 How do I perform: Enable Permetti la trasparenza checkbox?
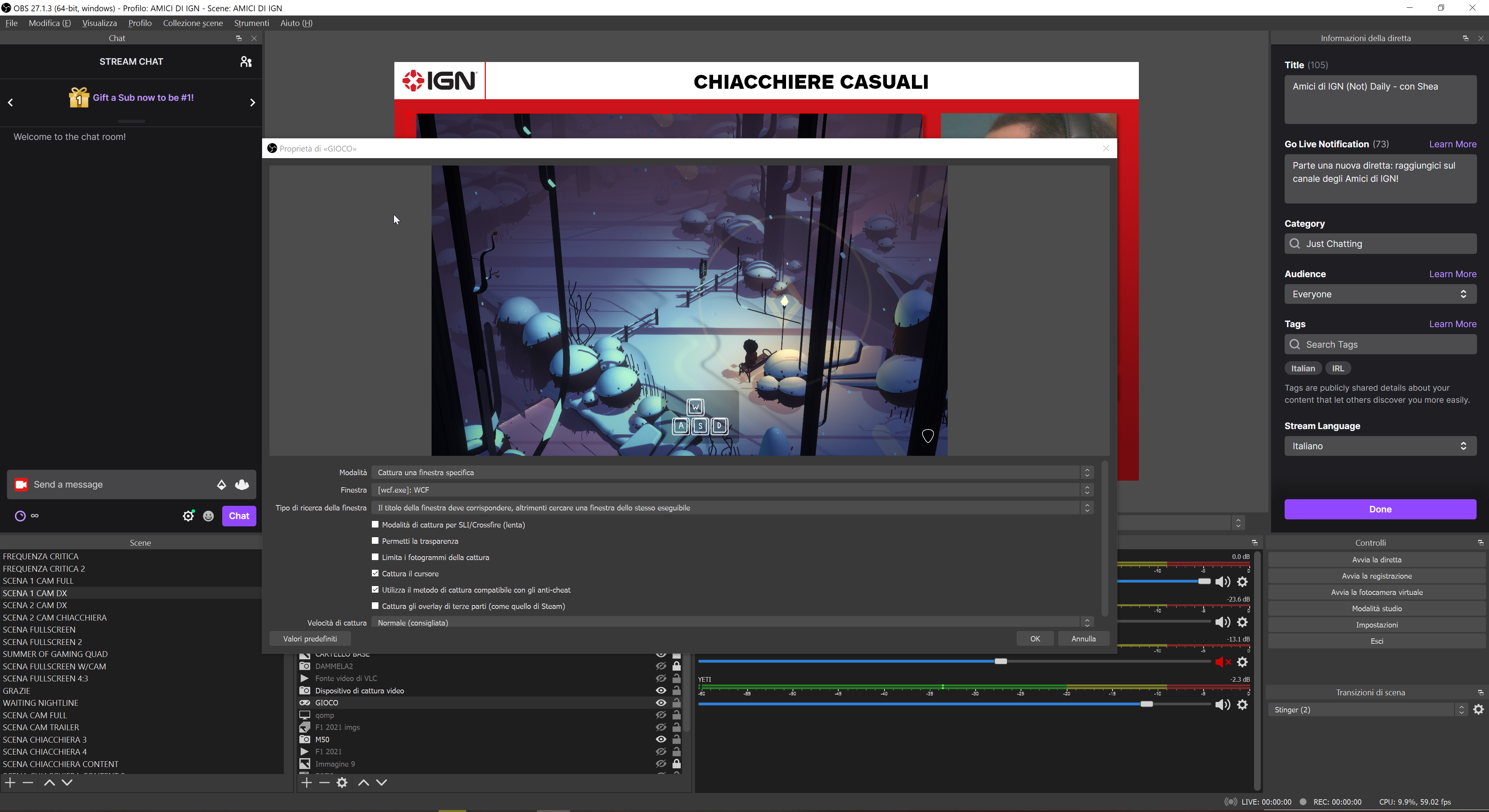click(375, 540)
